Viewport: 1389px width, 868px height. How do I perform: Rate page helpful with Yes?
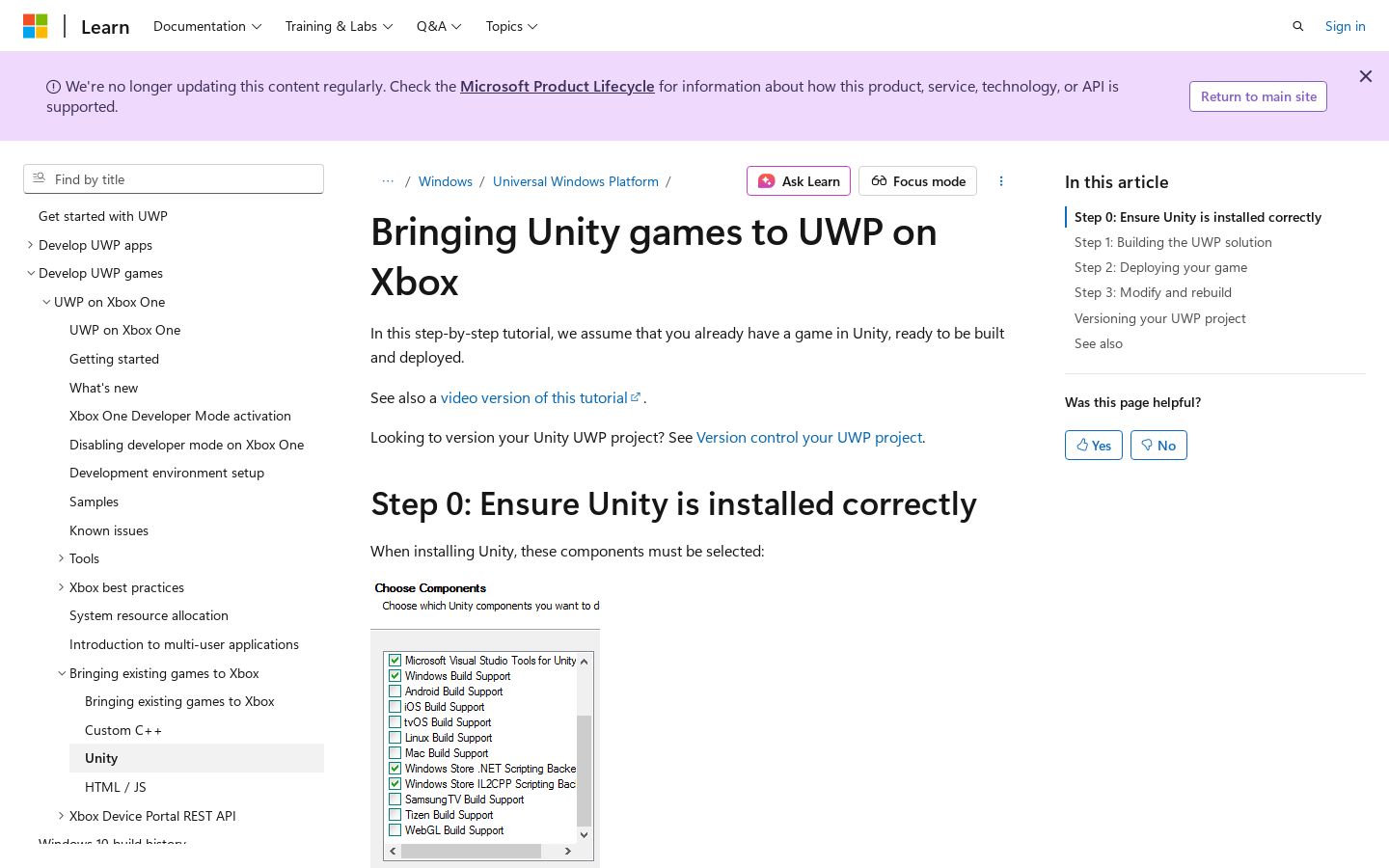point(1094,446)
